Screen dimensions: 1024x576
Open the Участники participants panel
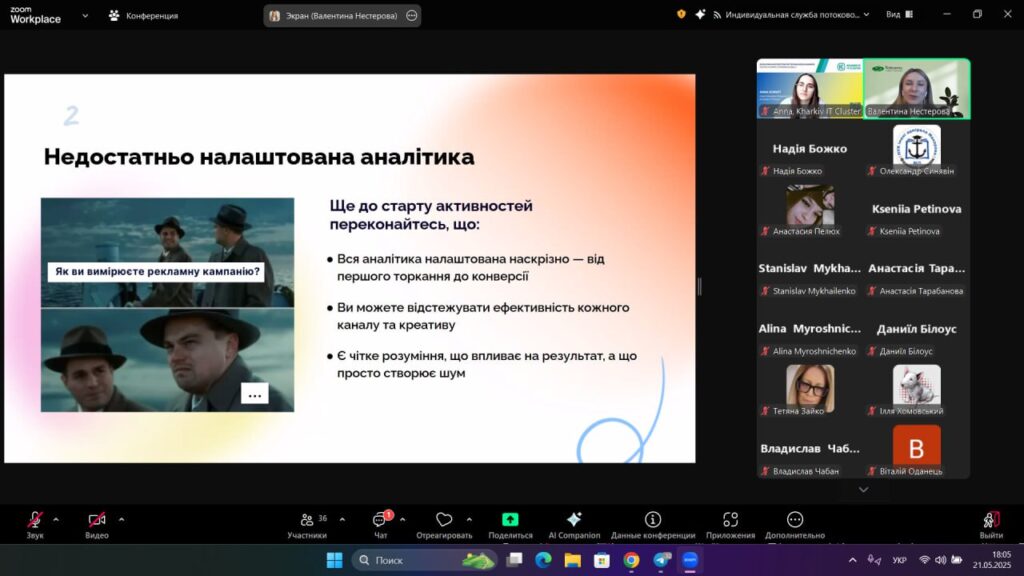coord(307,524)
